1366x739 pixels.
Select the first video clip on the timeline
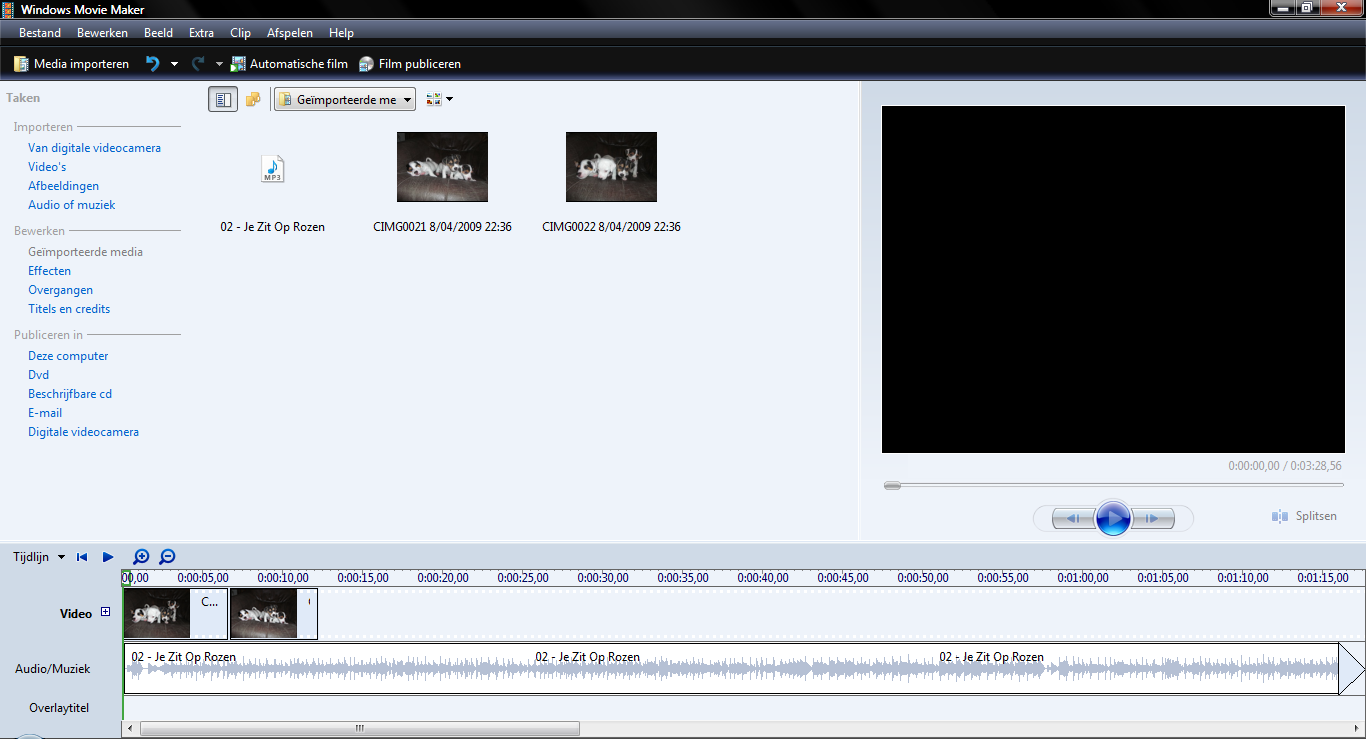click(x=175, y=614)
